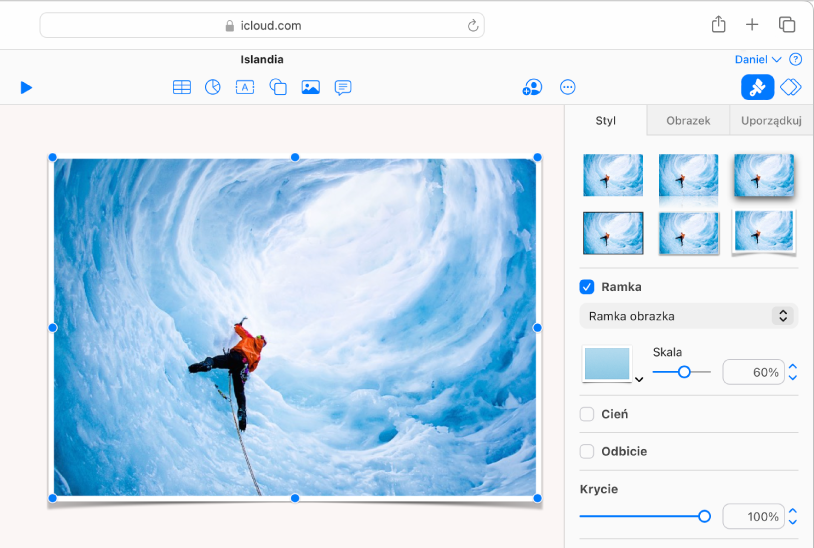Open the Ramka obrazka dropdown

point(688,316)
